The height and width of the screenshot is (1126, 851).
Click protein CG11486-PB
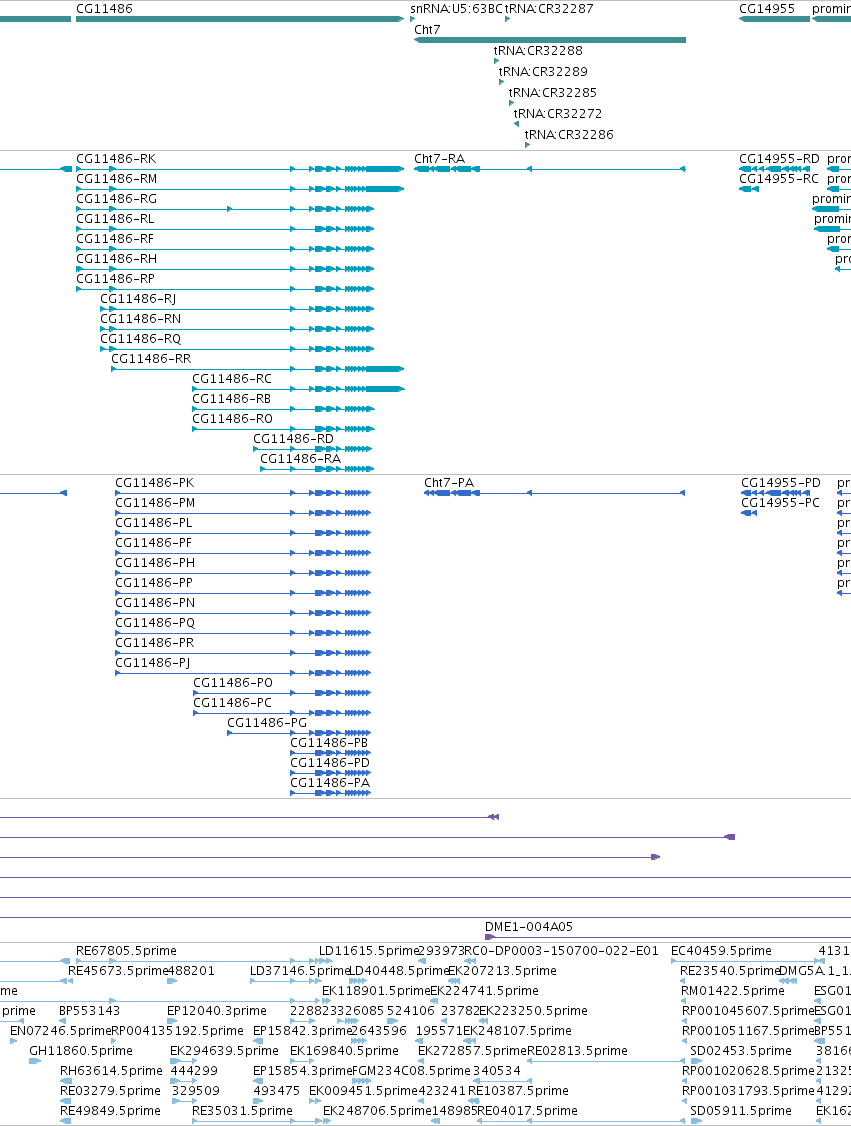point(329,744)
